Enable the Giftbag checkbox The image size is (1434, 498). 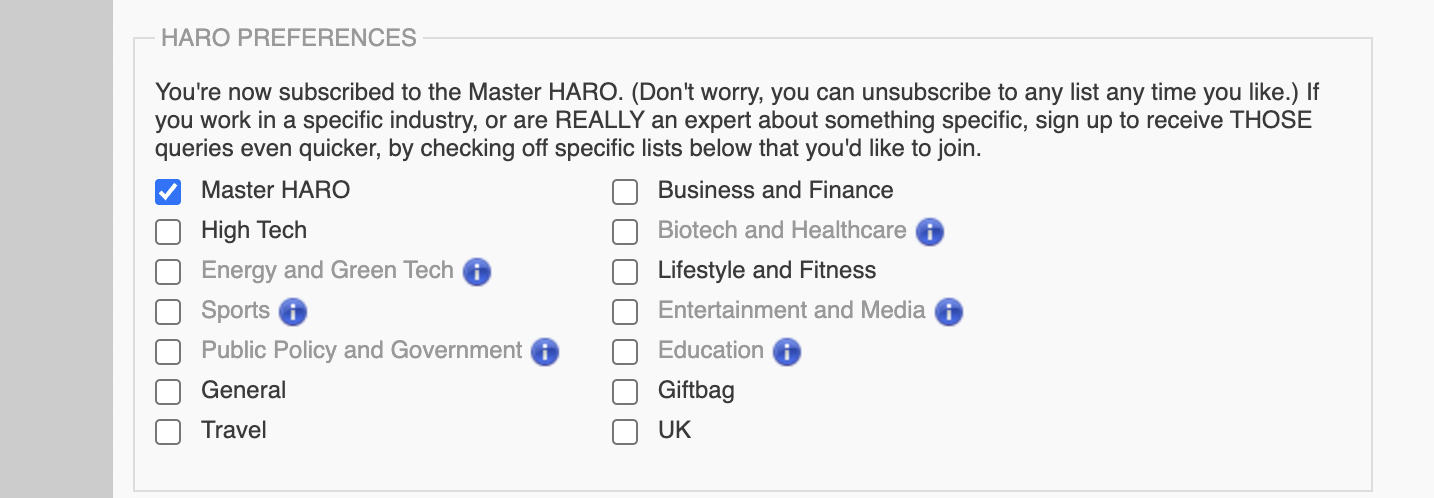[x=625, y=392]
